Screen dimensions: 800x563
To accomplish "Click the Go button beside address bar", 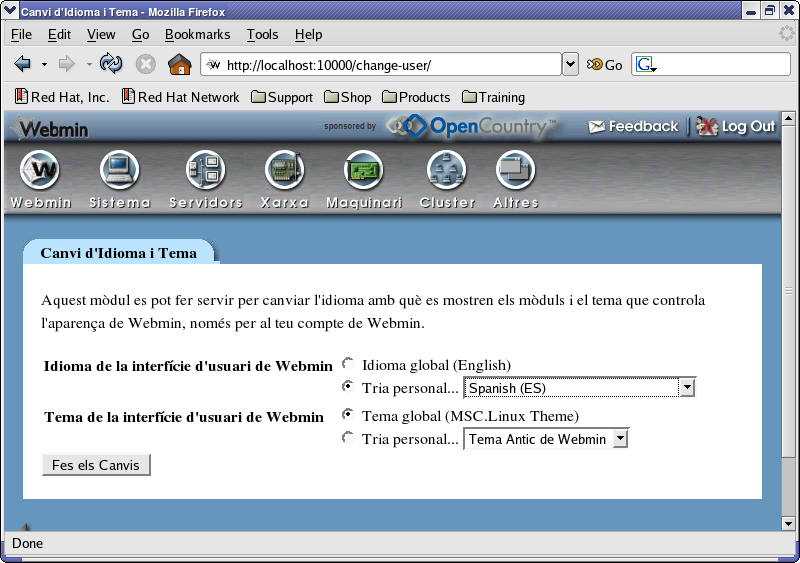I will pyautogui.click(x=605, y=65).
